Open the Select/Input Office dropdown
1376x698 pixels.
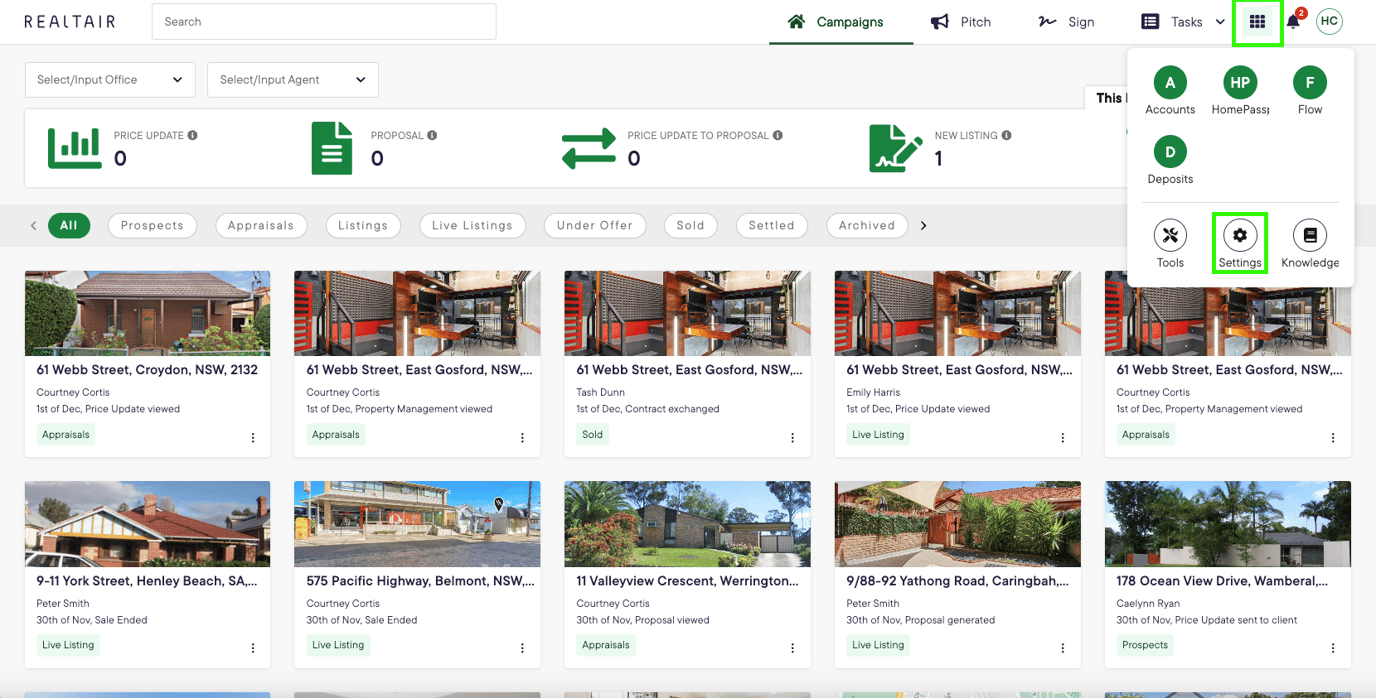click(109, 79)
